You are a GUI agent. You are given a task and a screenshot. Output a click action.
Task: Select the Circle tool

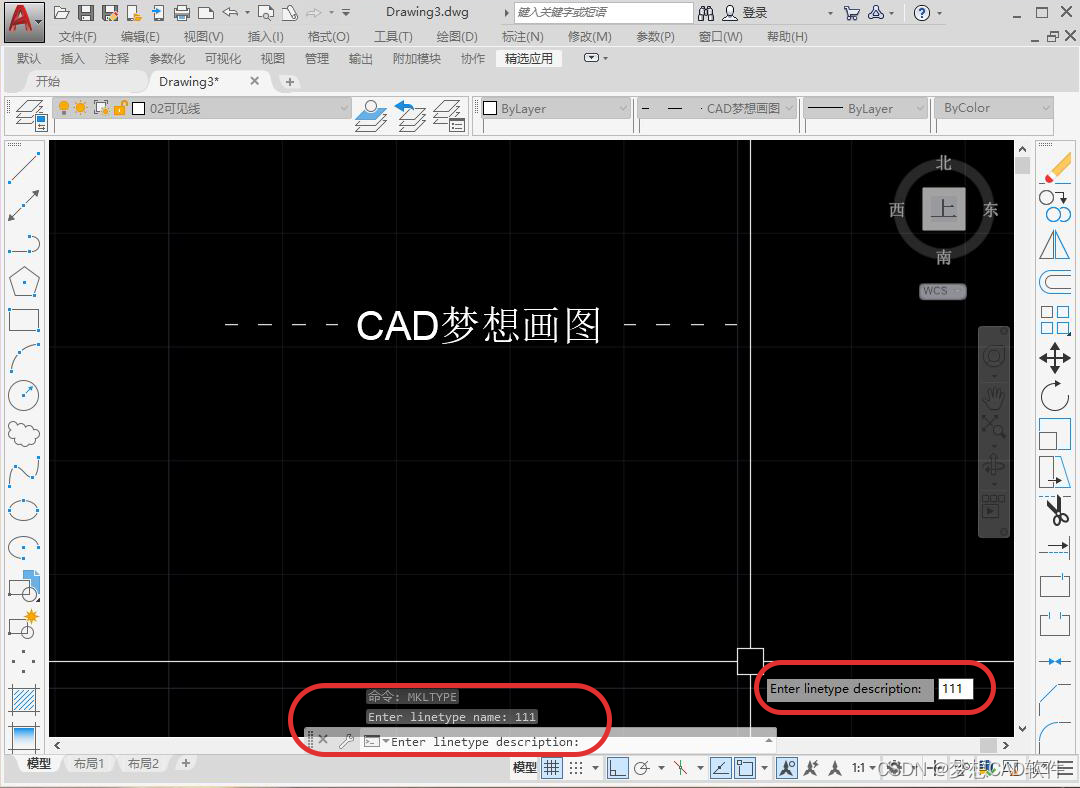click(x=23, y=394)
